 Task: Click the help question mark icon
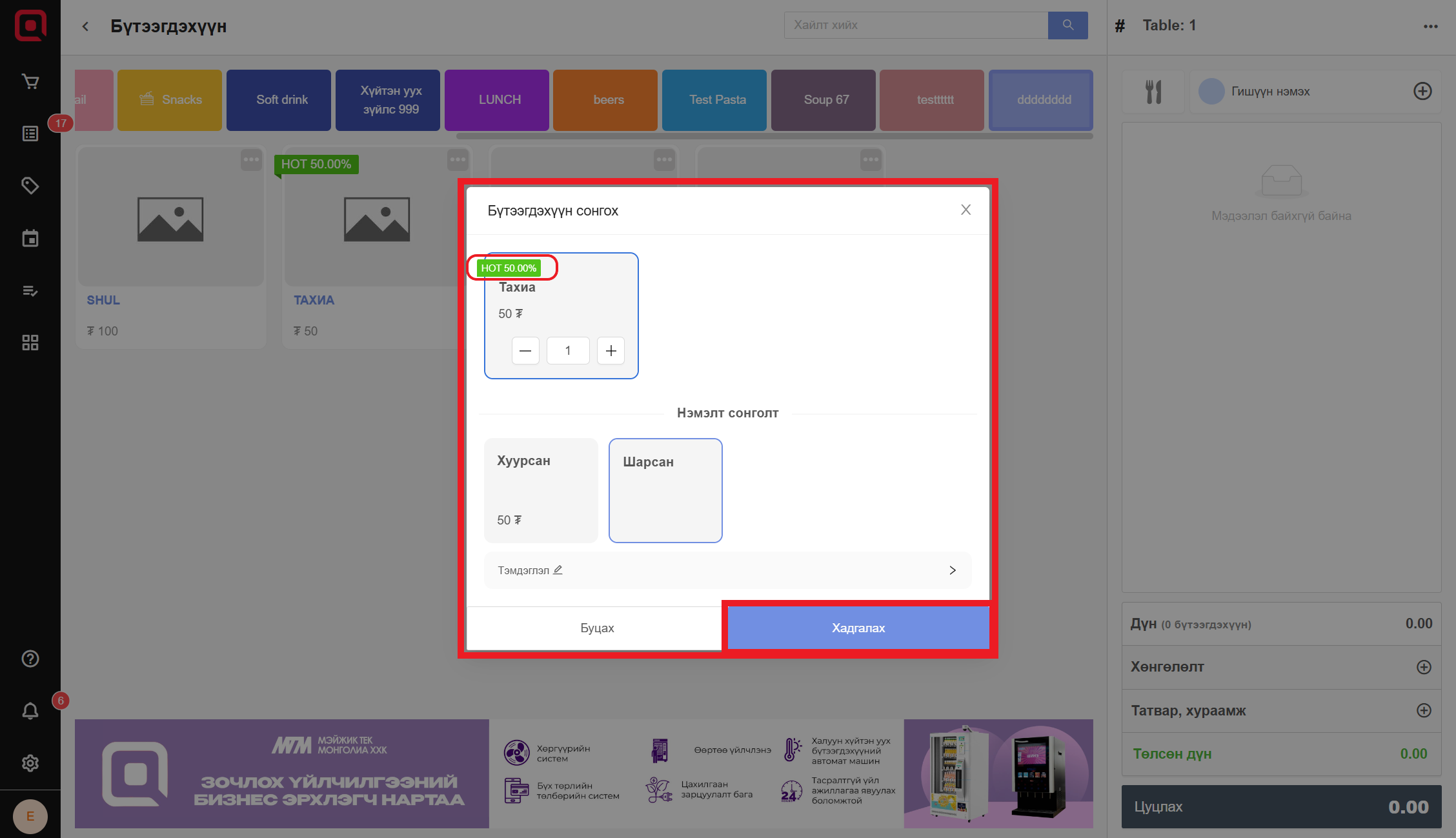tap(30, 659)
